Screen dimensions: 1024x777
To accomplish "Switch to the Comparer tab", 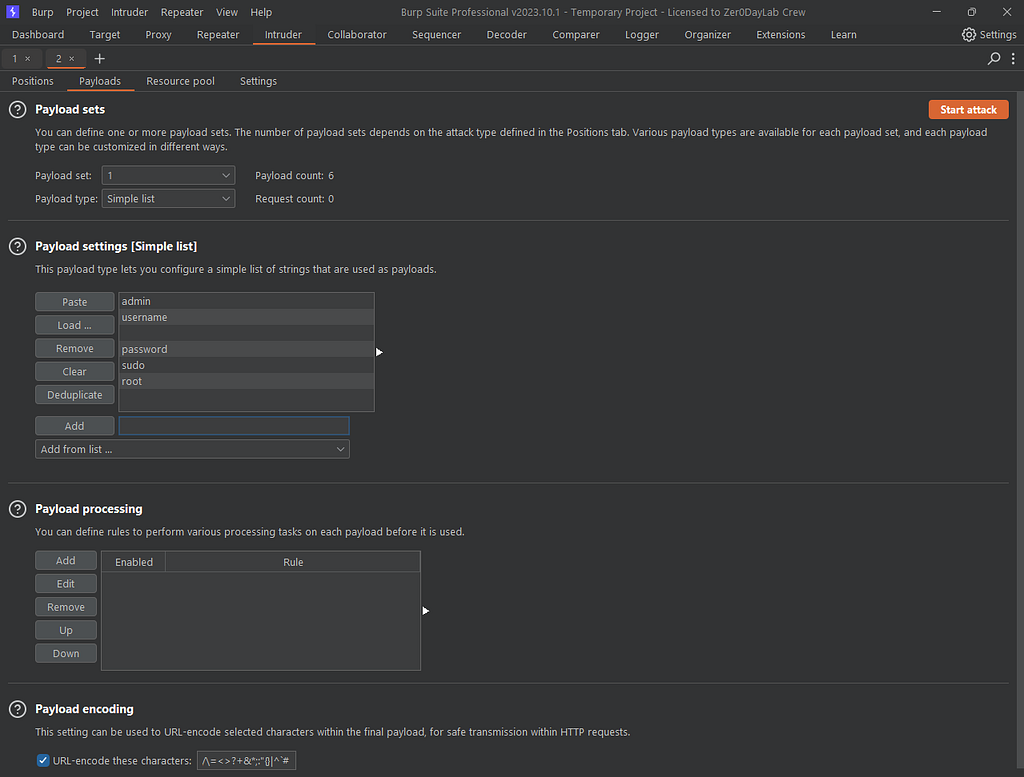I will tap(576, 35).
